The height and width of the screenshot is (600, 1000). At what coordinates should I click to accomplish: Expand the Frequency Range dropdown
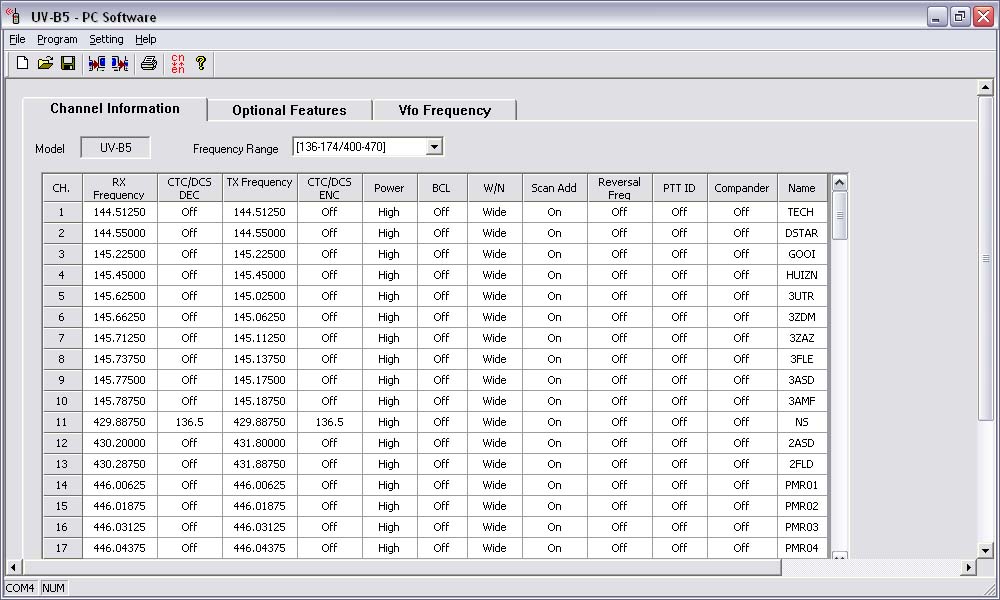coord(433,147)
